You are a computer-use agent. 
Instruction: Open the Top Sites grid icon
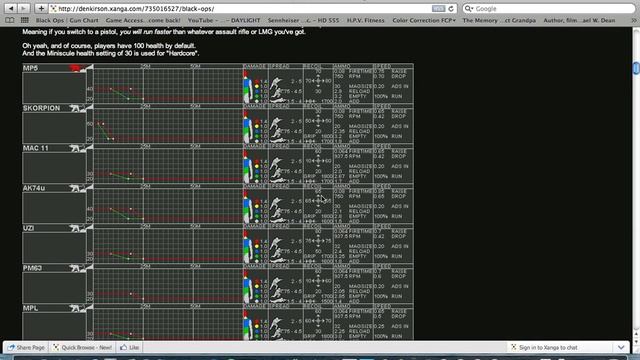[24, 20]
